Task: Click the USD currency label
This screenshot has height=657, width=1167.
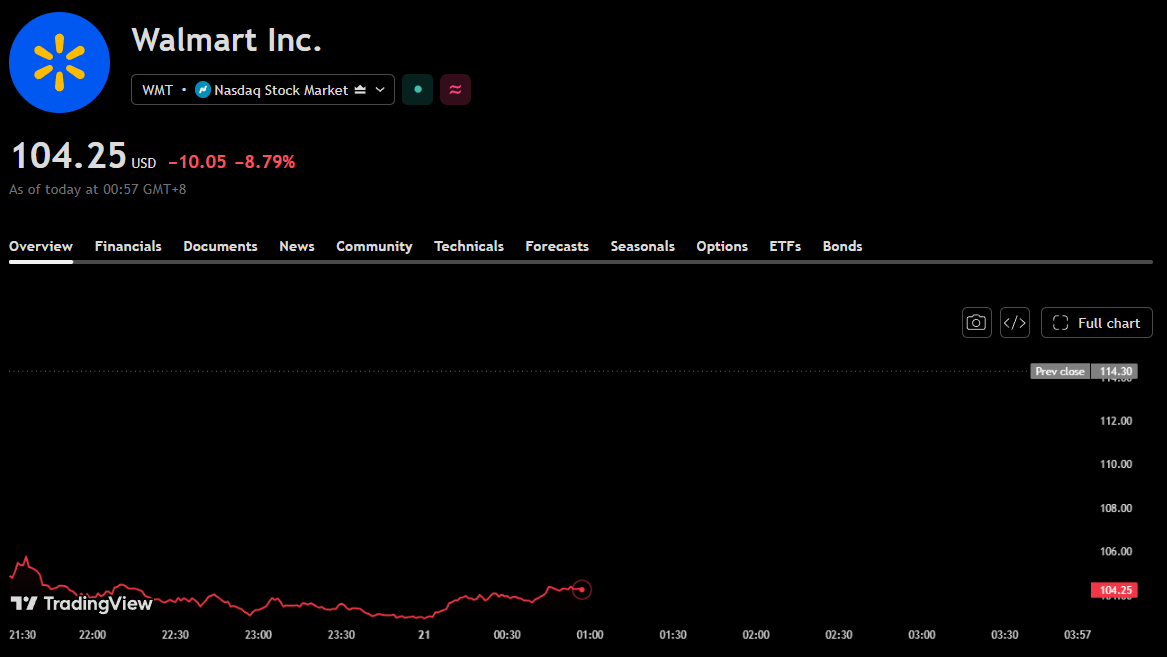Action: click(x=144, y=163)
